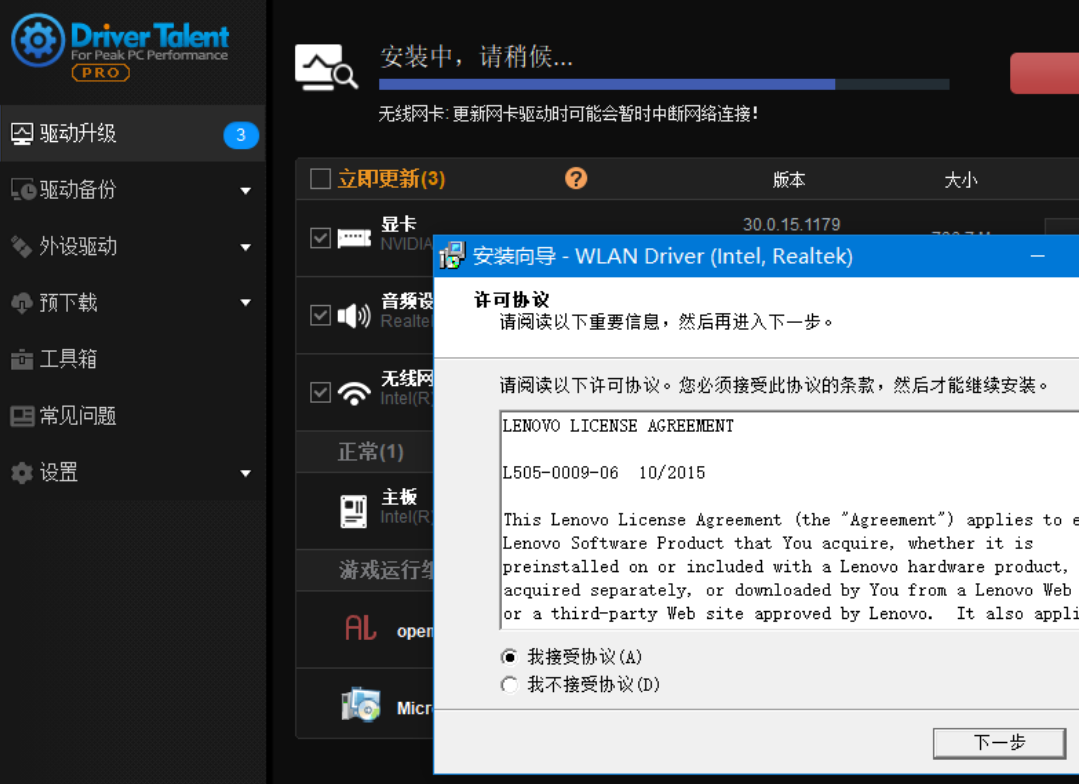The image size is (1079, 784).
Task: Expand the 驱动备份 dropdown arrow
Action: (x=246, y=191)
